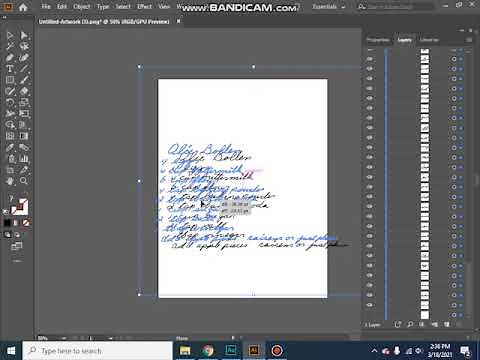
Task: Open the Essentials workspace switcher
Action: tap(328, 6)
